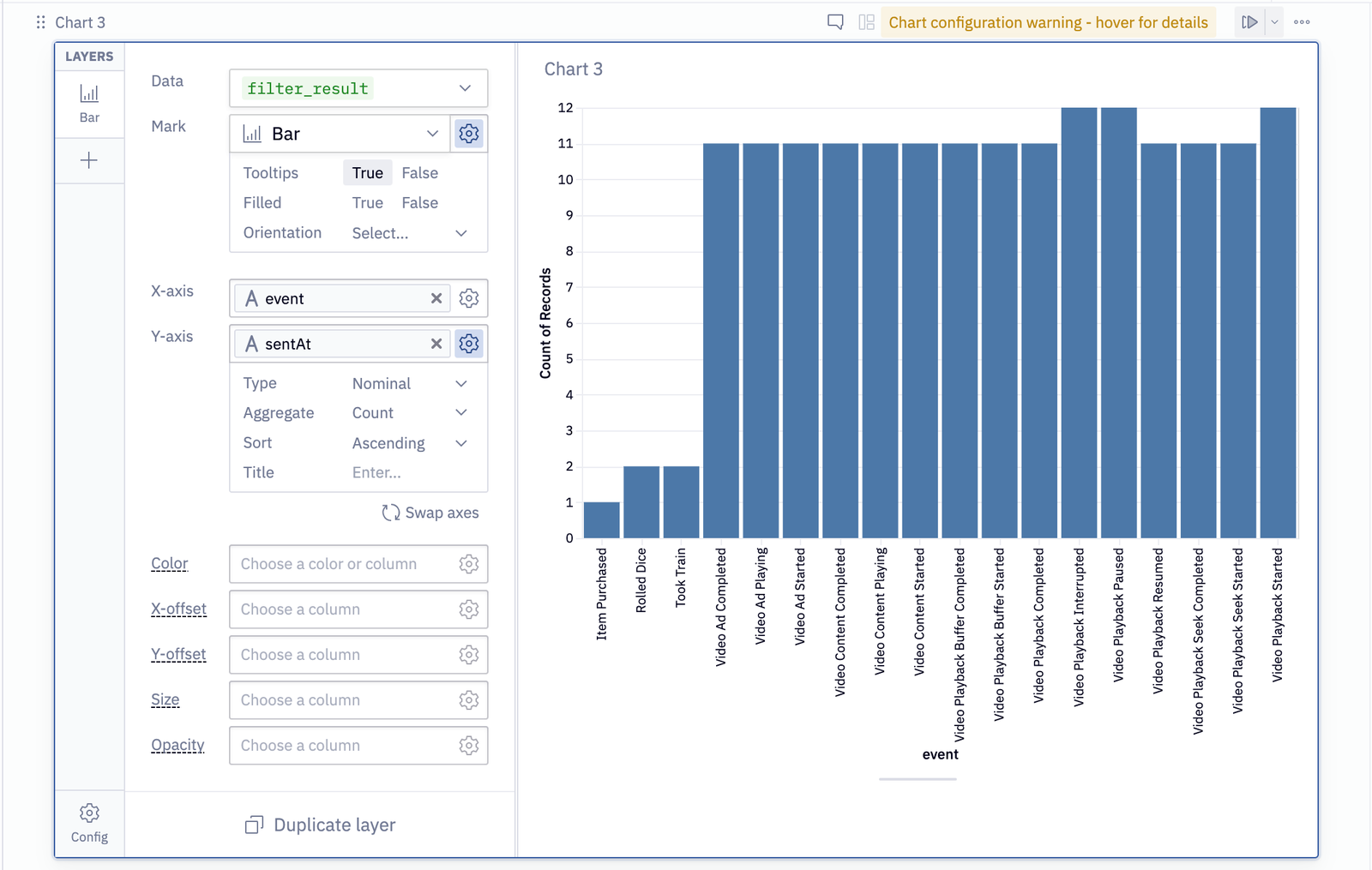Click the Chart configuration warning banner

[x=1047, y=22]
